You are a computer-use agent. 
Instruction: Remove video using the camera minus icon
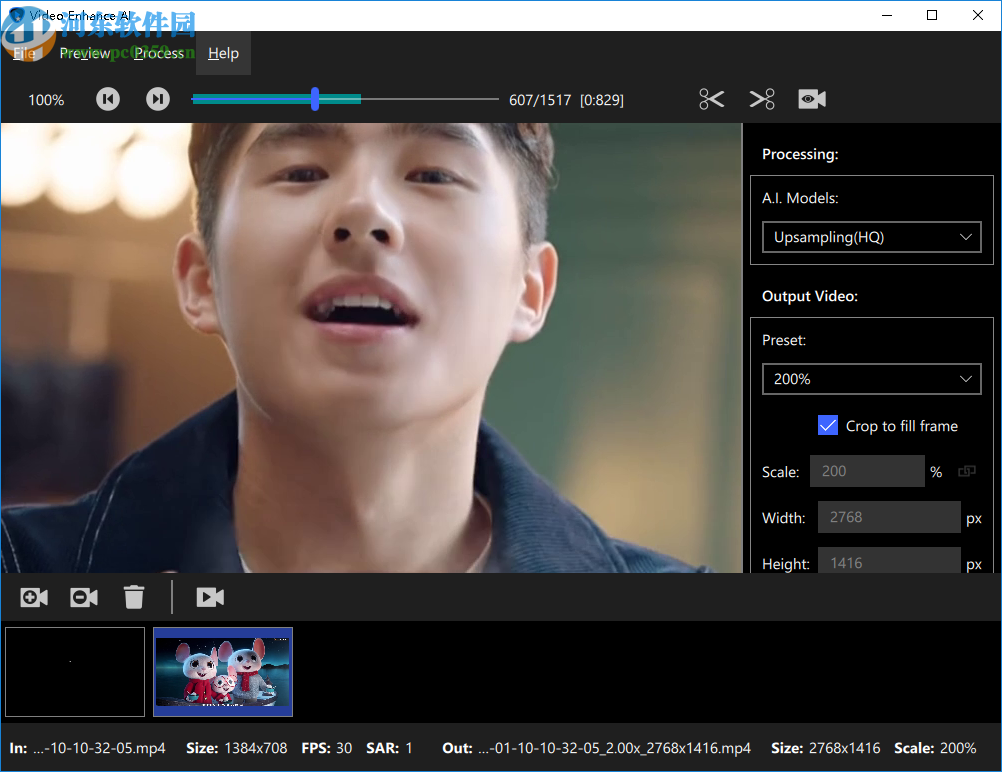coord(83,597)
